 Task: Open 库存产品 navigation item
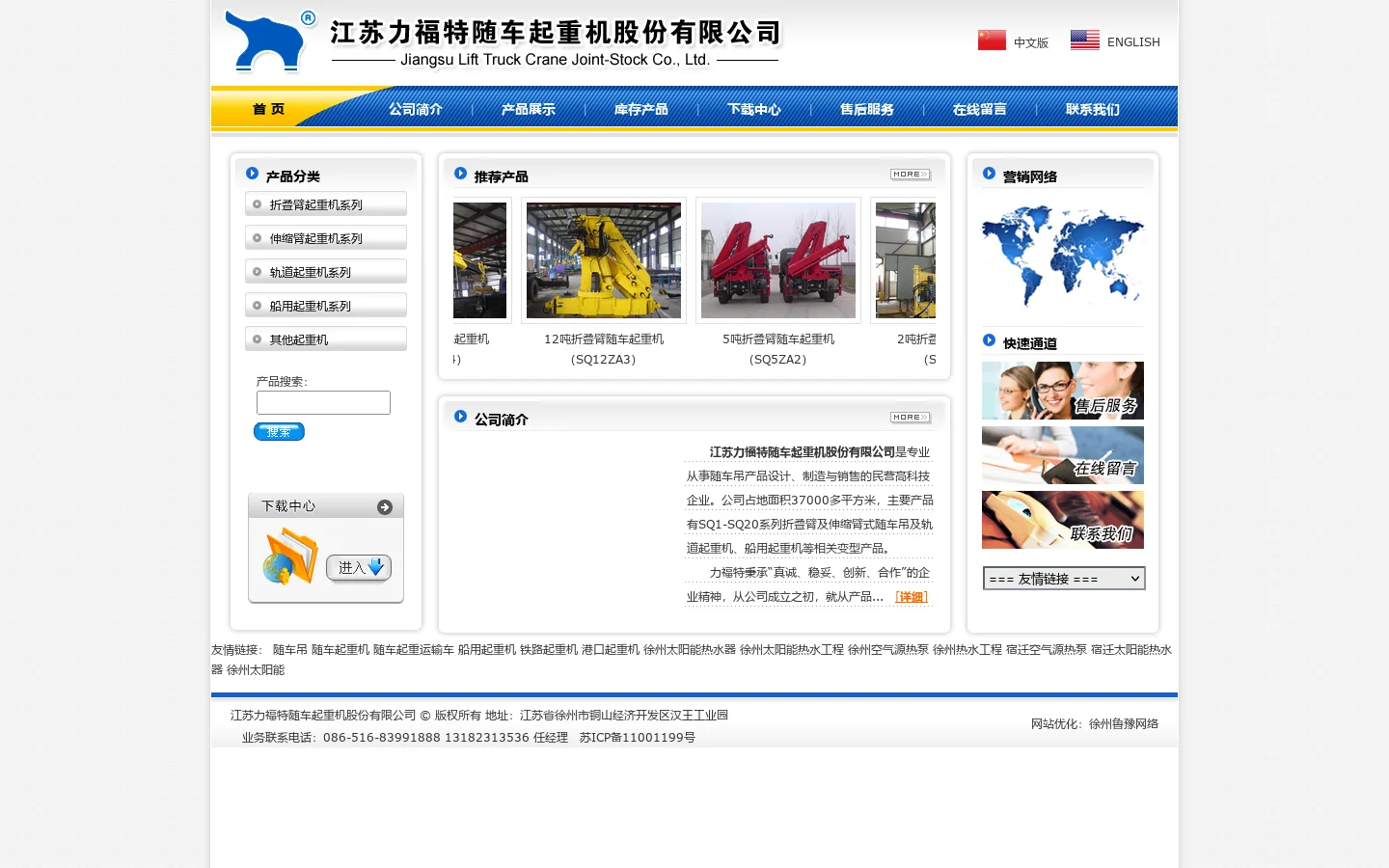click(x=641, y=109)
